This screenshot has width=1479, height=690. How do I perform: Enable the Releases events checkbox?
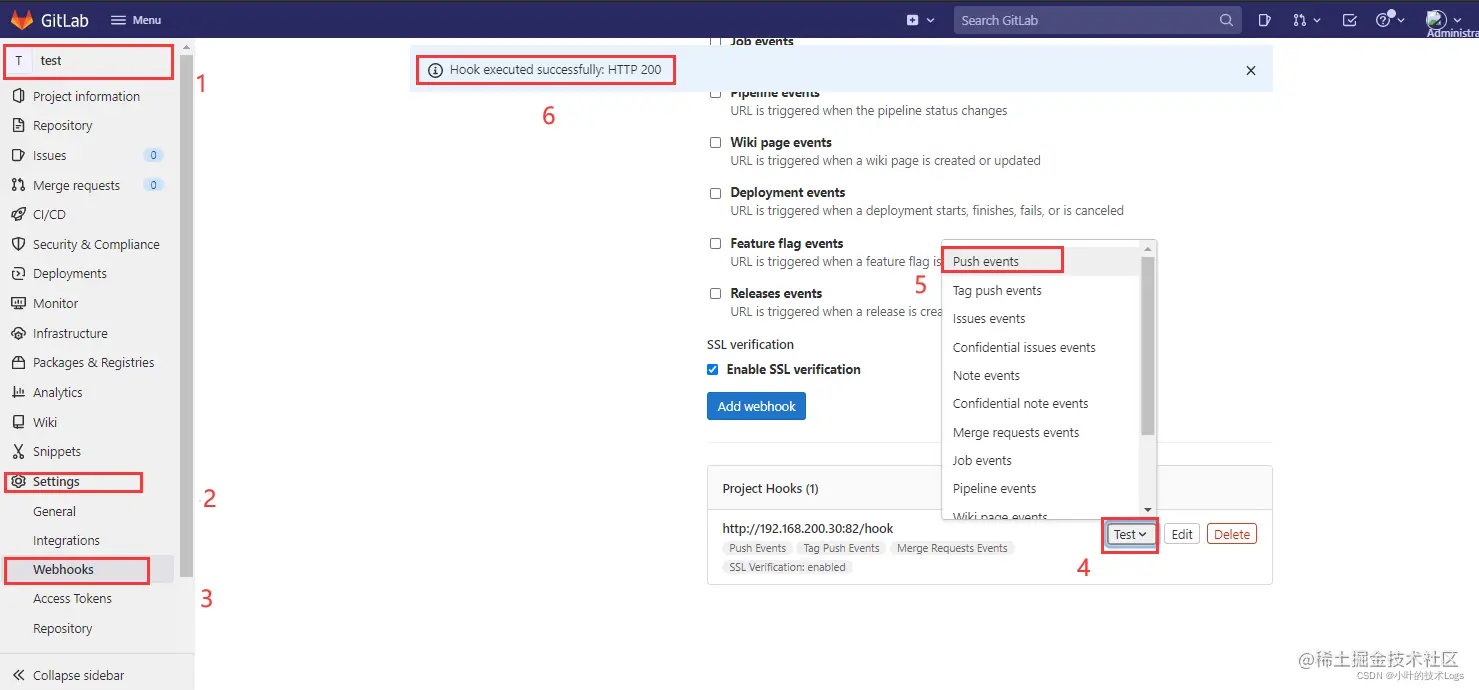pos(715,293)
